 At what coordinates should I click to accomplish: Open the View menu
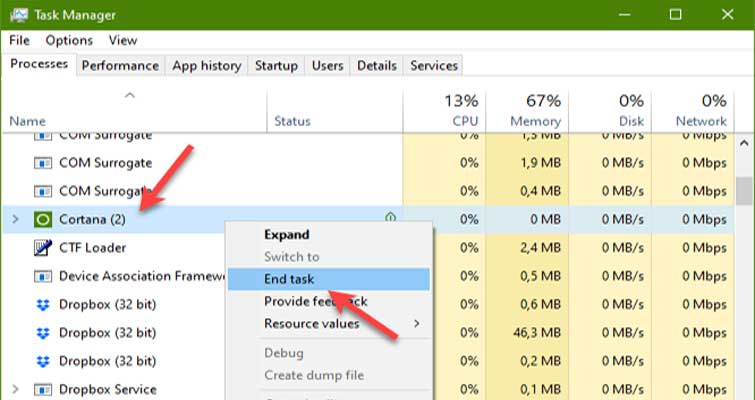coord(123,40)
